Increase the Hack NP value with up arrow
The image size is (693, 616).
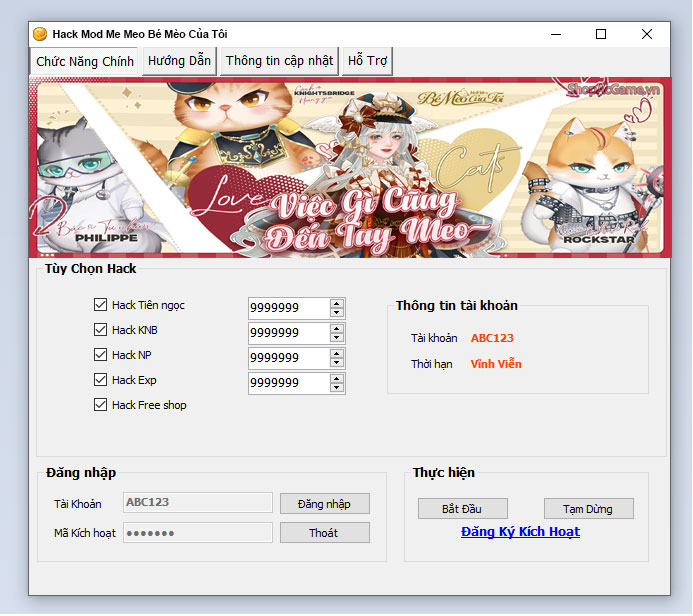point(337,354)
